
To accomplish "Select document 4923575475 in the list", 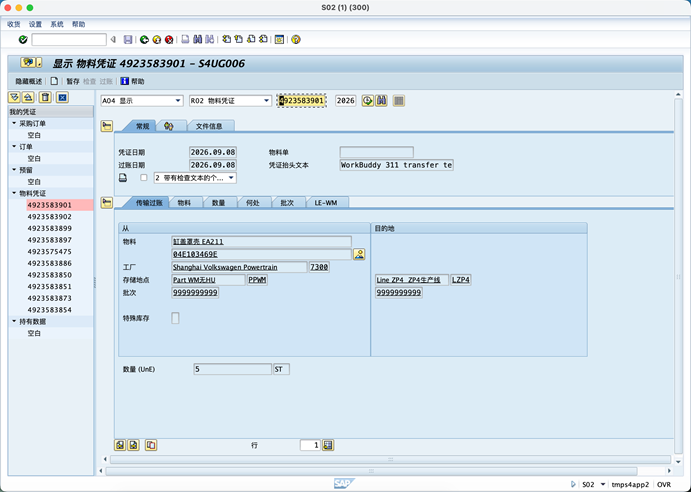I will coord(50,251).
